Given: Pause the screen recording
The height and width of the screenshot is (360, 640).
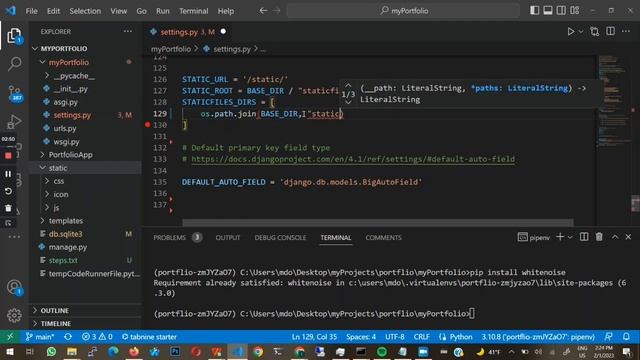Looking at the screenshot, I should pyautogui.click(x=8, y=174).
